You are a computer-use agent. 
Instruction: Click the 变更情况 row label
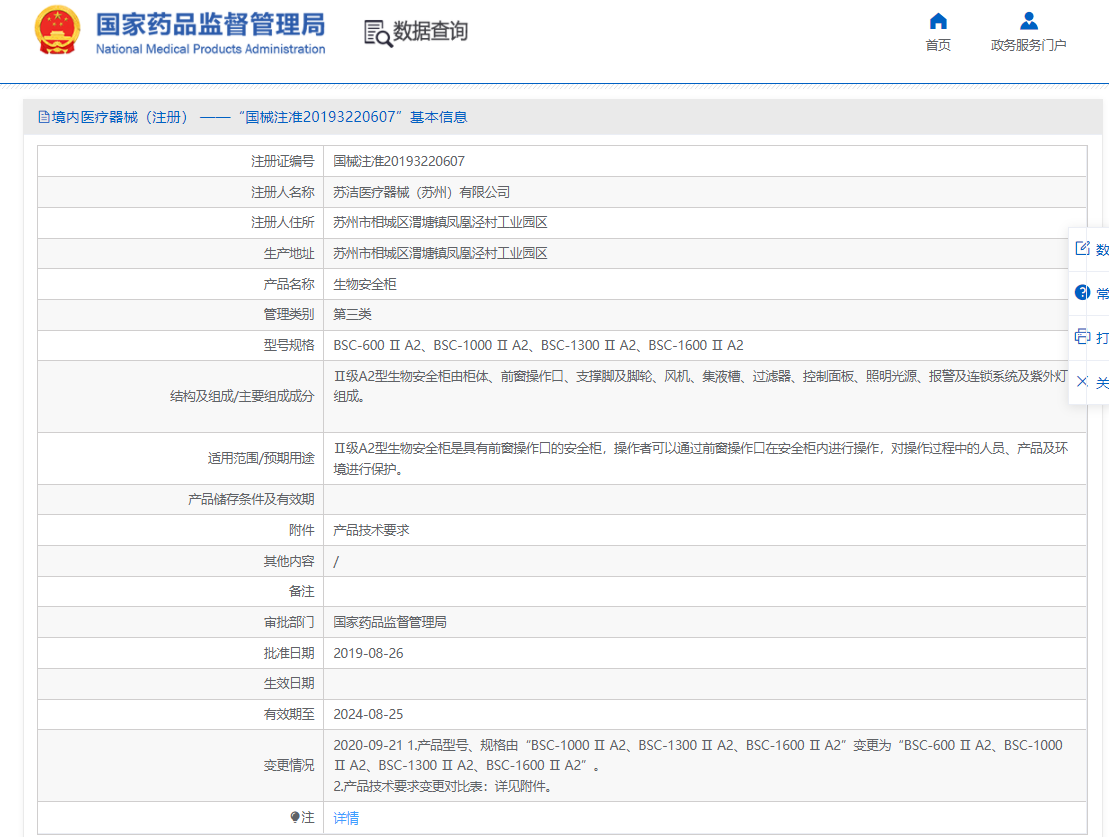pyautogui.click(x=289, y=766)
